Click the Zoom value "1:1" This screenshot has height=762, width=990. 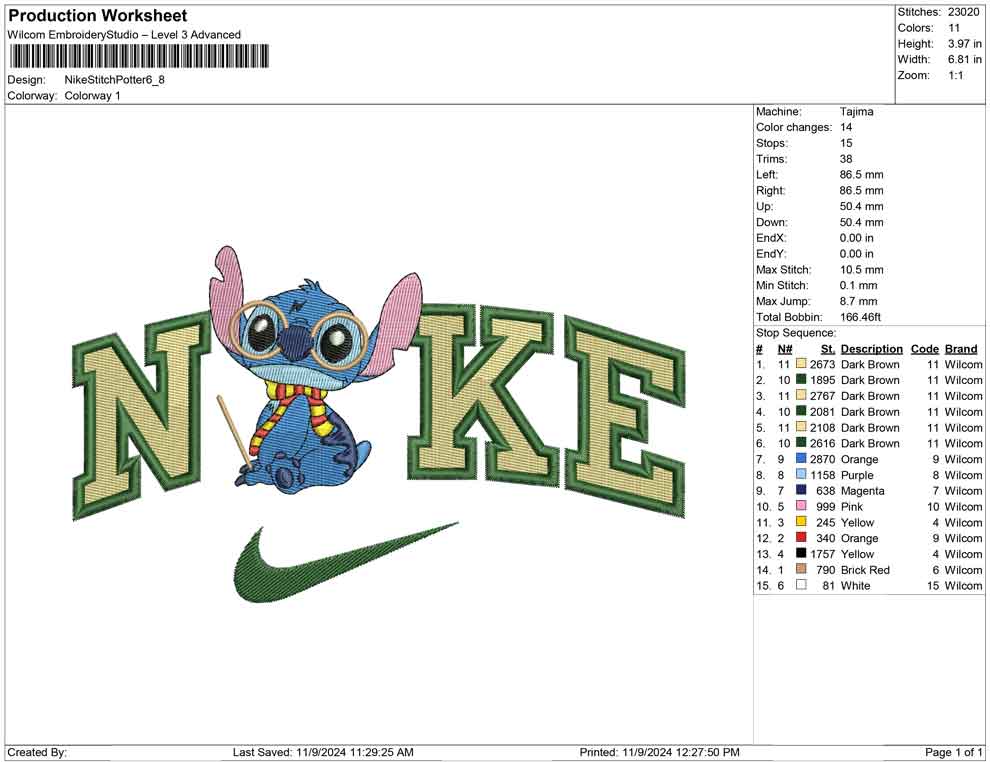955,75
